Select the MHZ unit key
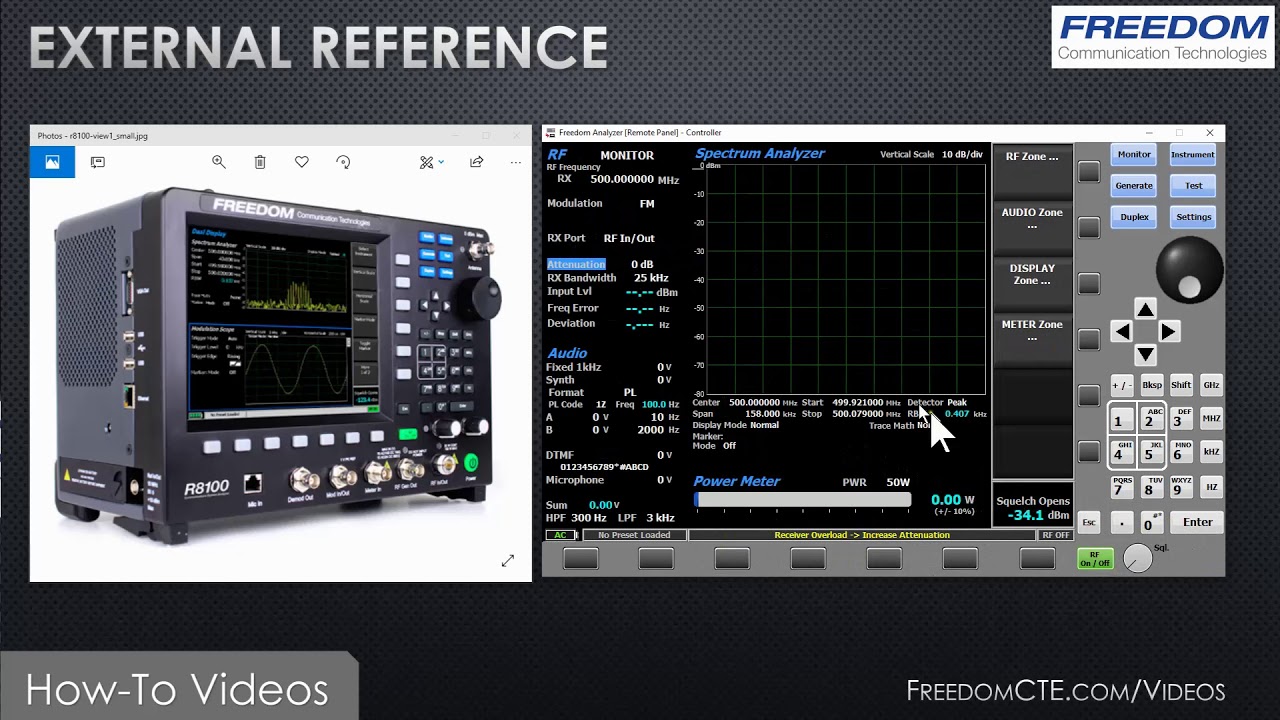The image size is (1280, 720). [1211, 419]
